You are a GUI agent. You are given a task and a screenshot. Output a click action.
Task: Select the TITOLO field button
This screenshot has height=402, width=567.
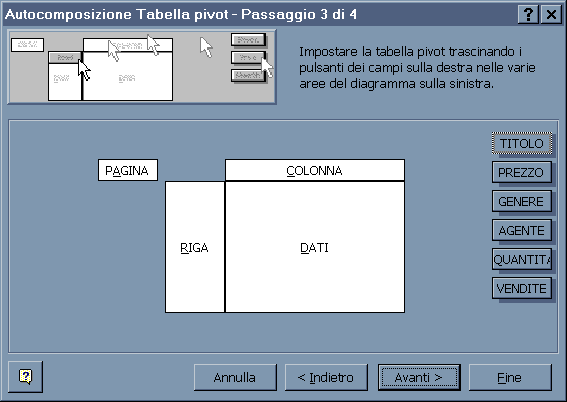click(522, 144)
